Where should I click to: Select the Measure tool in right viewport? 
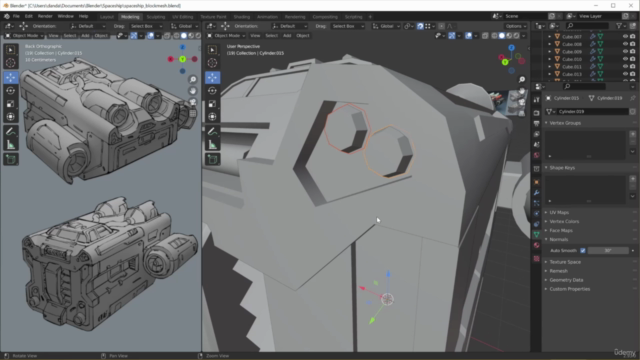point(212,144)
